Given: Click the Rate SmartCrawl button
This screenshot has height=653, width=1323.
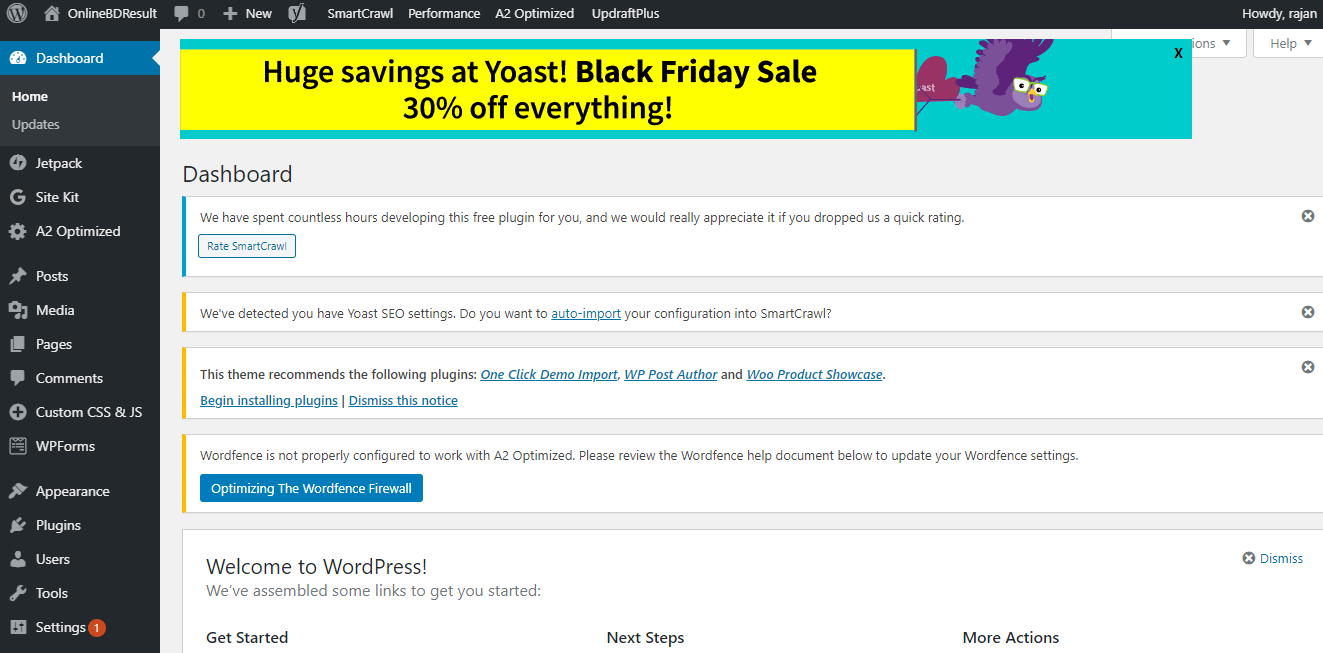Looking at the screenshot, I should [247, 246].
